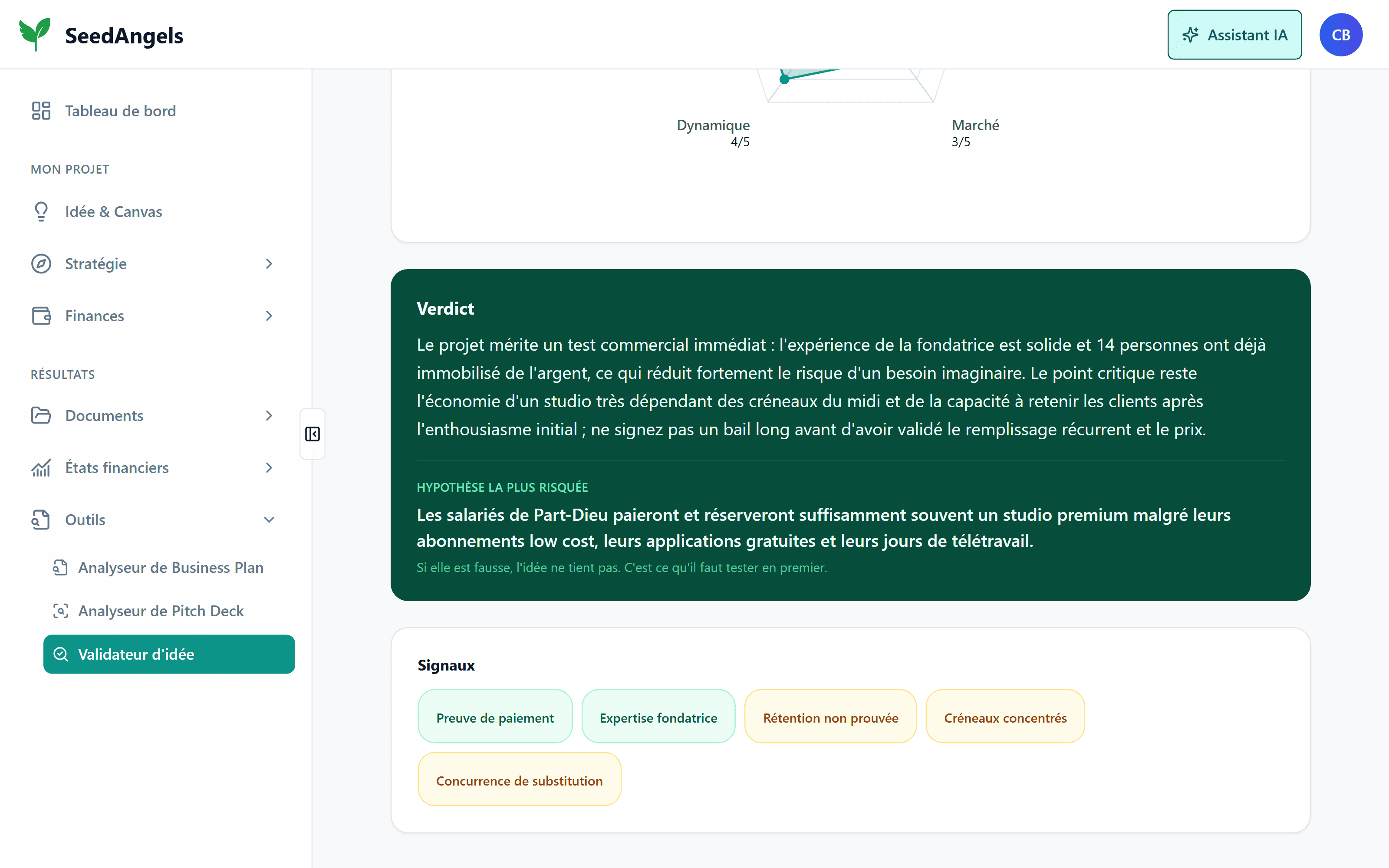
Task: Click the Outils document-search icon
Action: pyautogui.click(x=41, y=519)
